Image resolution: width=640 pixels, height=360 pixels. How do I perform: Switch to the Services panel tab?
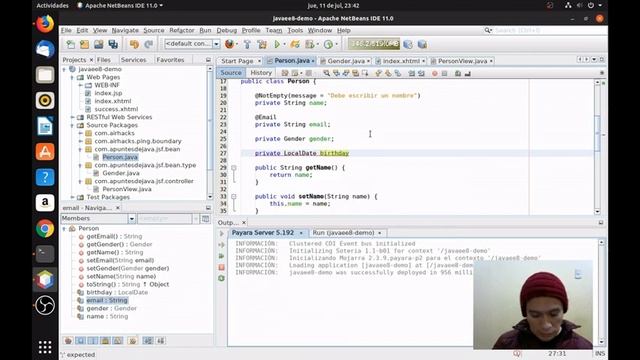point(133,60)
